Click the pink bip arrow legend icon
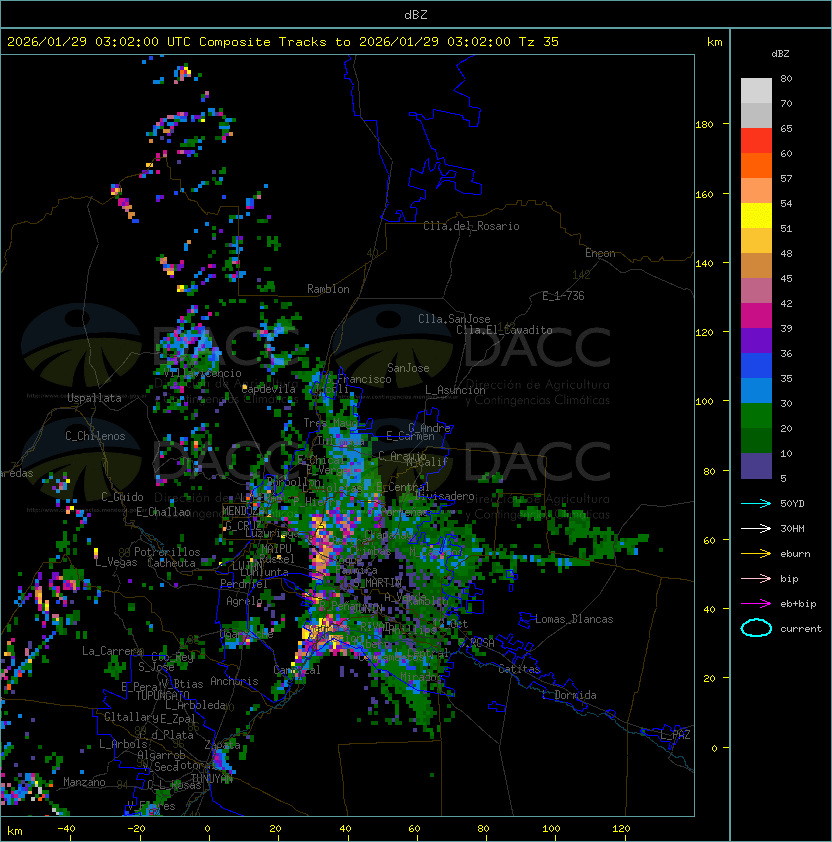 (x=756, y=578)
